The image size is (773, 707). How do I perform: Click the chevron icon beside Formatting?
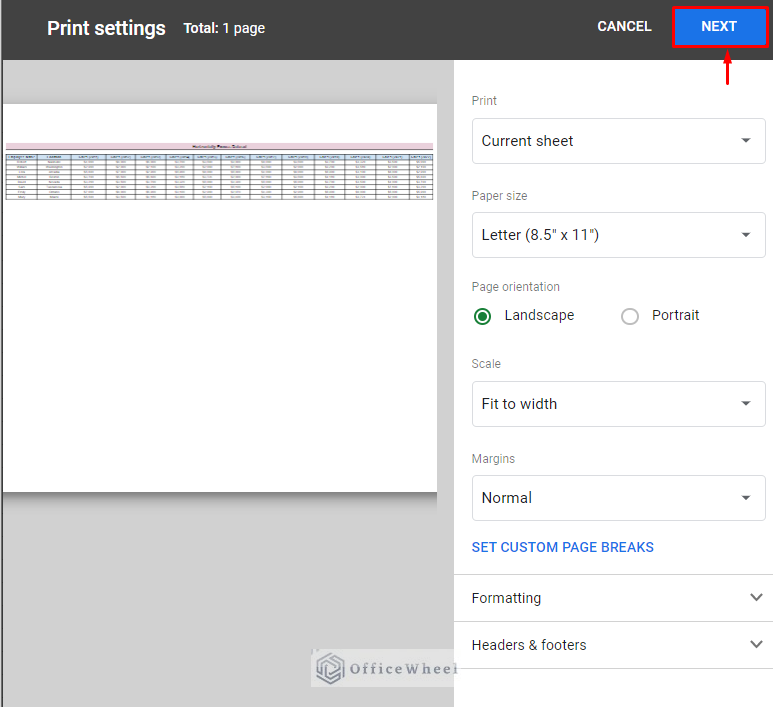pyautogui.click(x=756, y=598)
